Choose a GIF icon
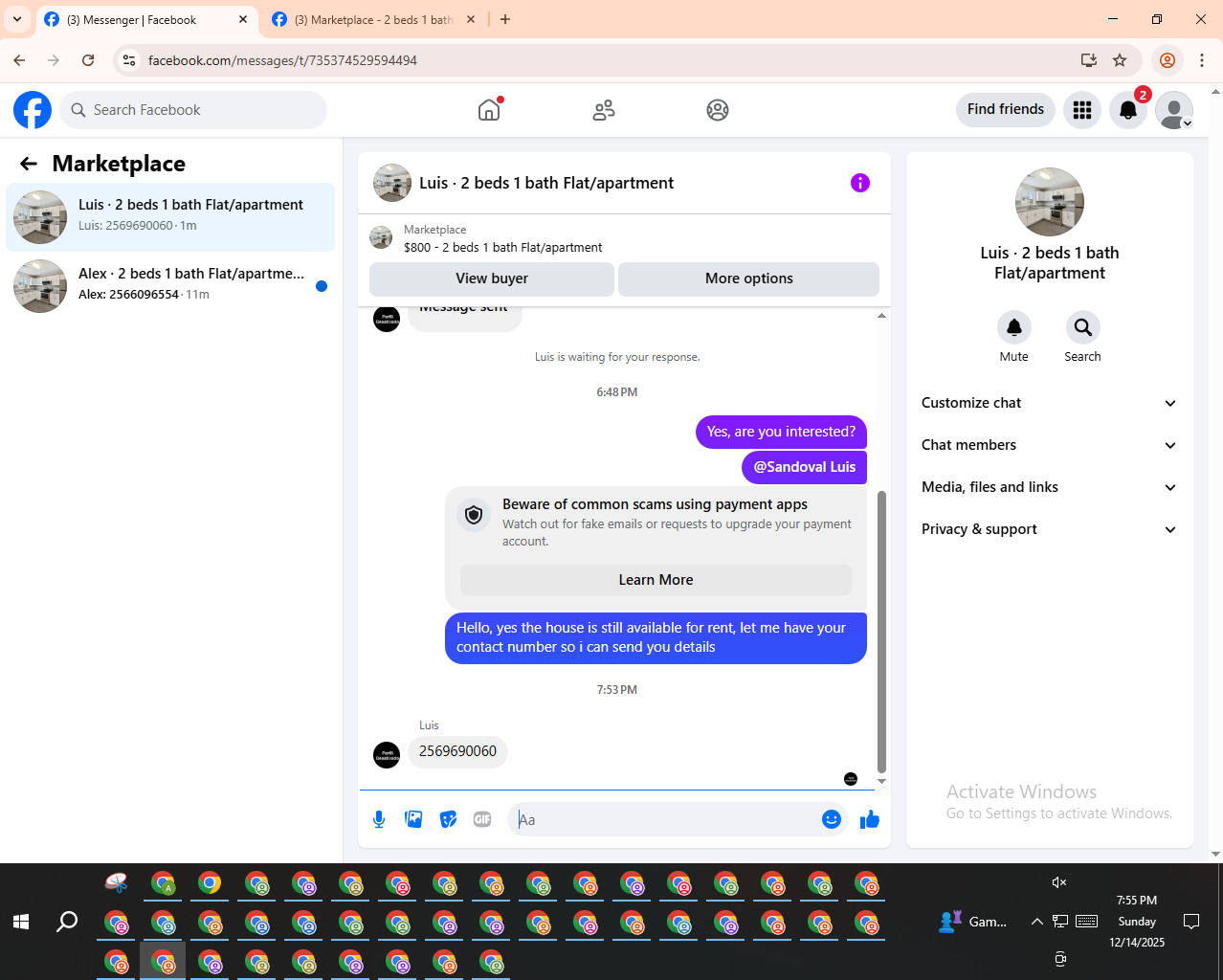The height and width of the screenshot is (980, 1223). [x=482, y=819]
